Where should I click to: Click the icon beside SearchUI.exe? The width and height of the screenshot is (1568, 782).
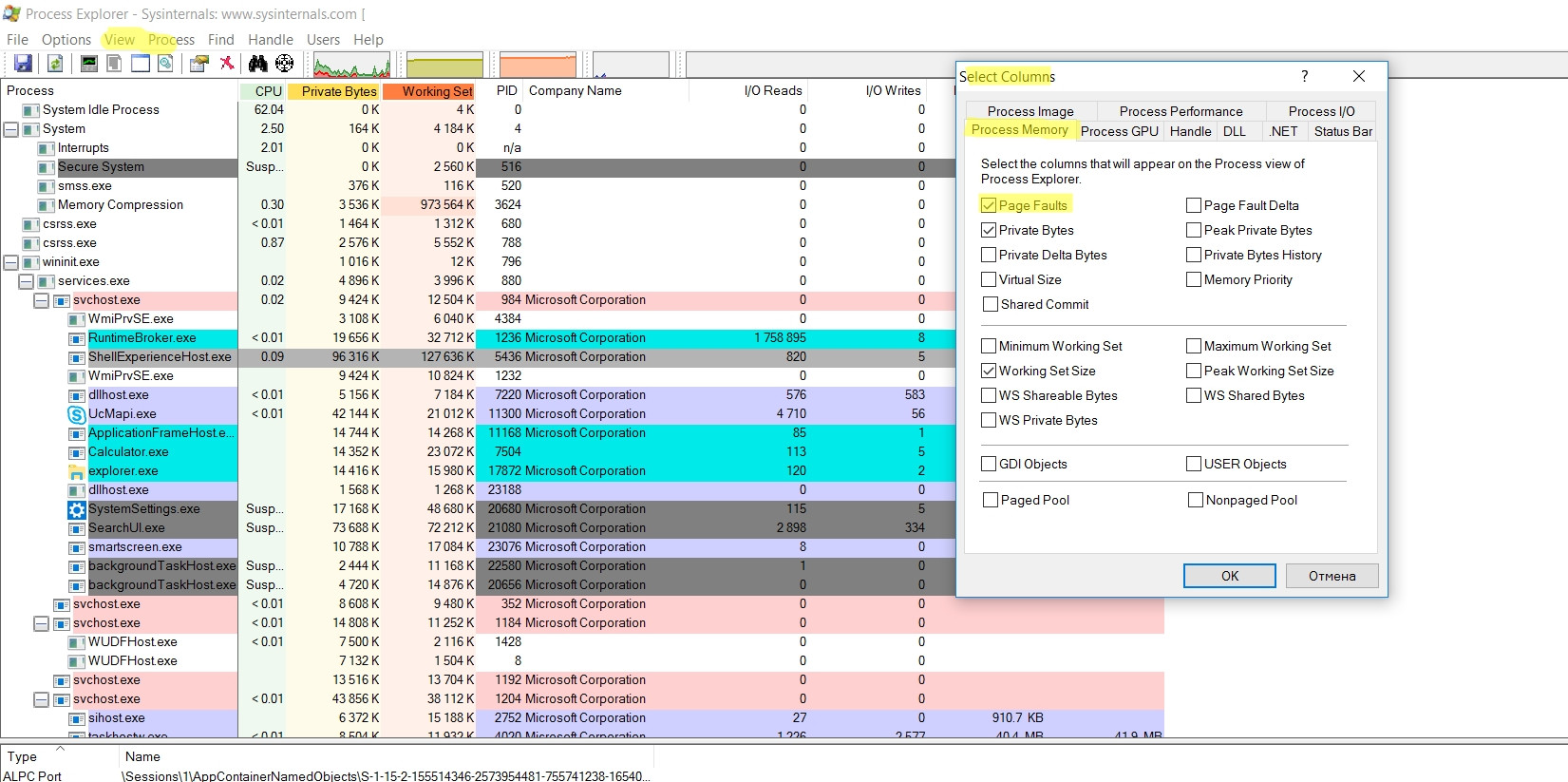[77, 528]
